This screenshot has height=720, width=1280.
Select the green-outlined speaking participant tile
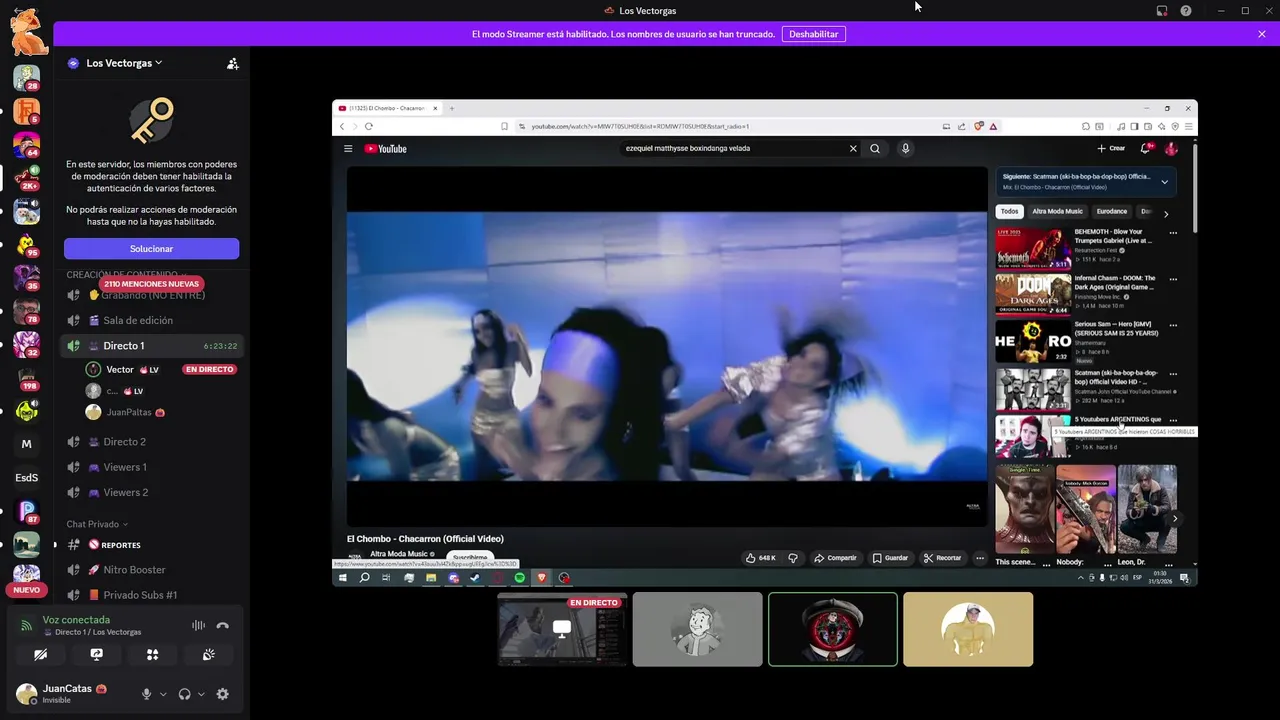pos(833,629)
